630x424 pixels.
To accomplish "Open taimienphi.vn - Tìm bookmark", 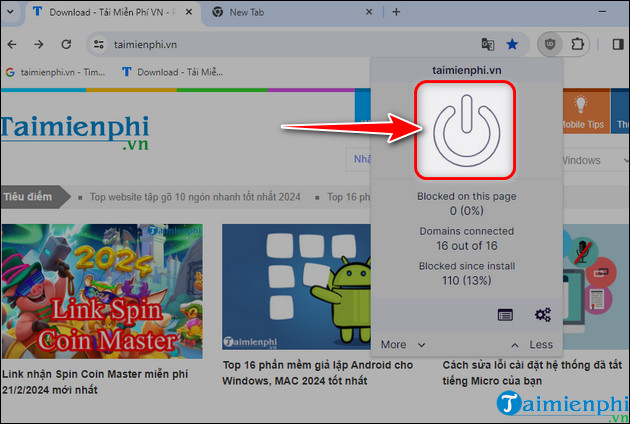I will click(x=55, y=72).
